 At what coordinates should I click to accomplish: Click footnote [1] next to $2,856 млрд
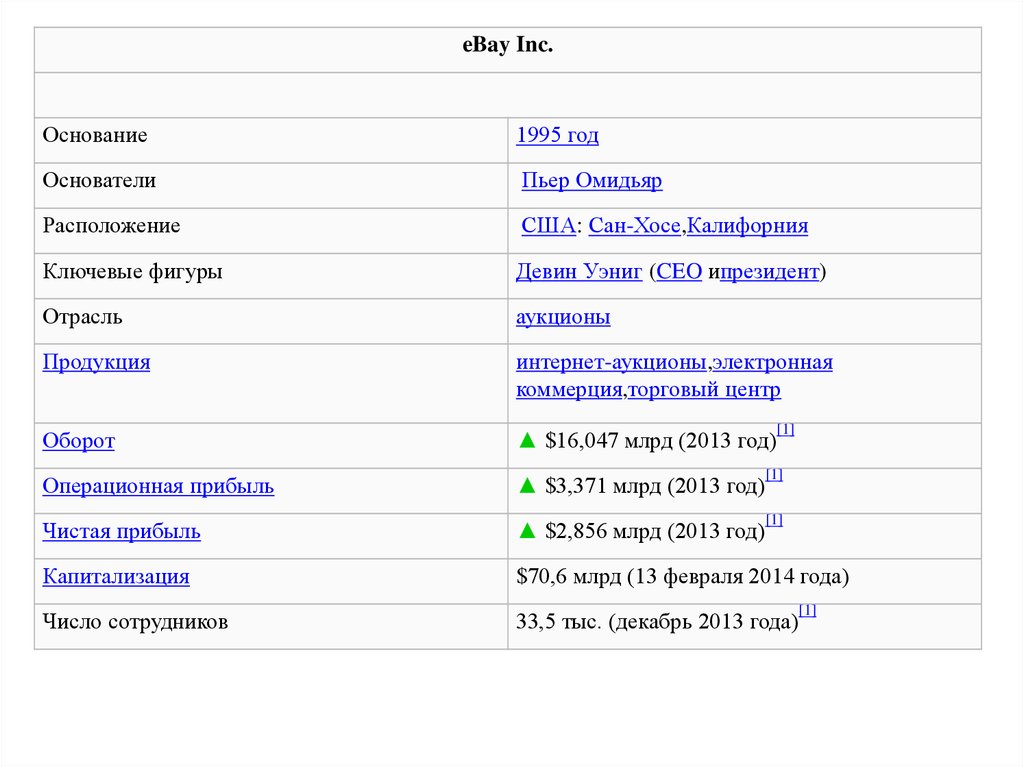click(774, 520)
